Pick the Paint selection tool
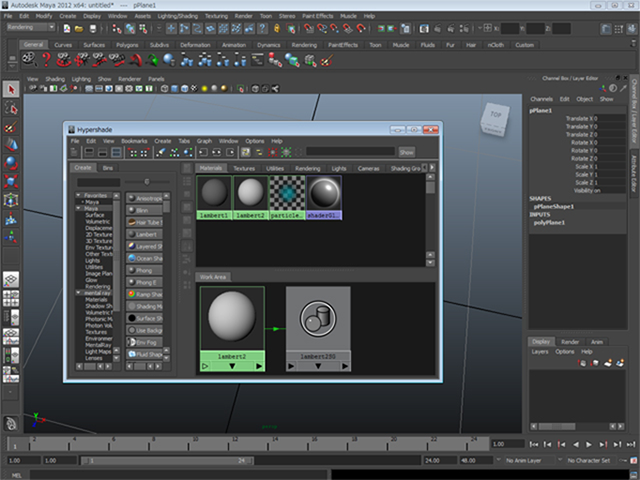Screen dimensions: 640x480 click(11, 127)
